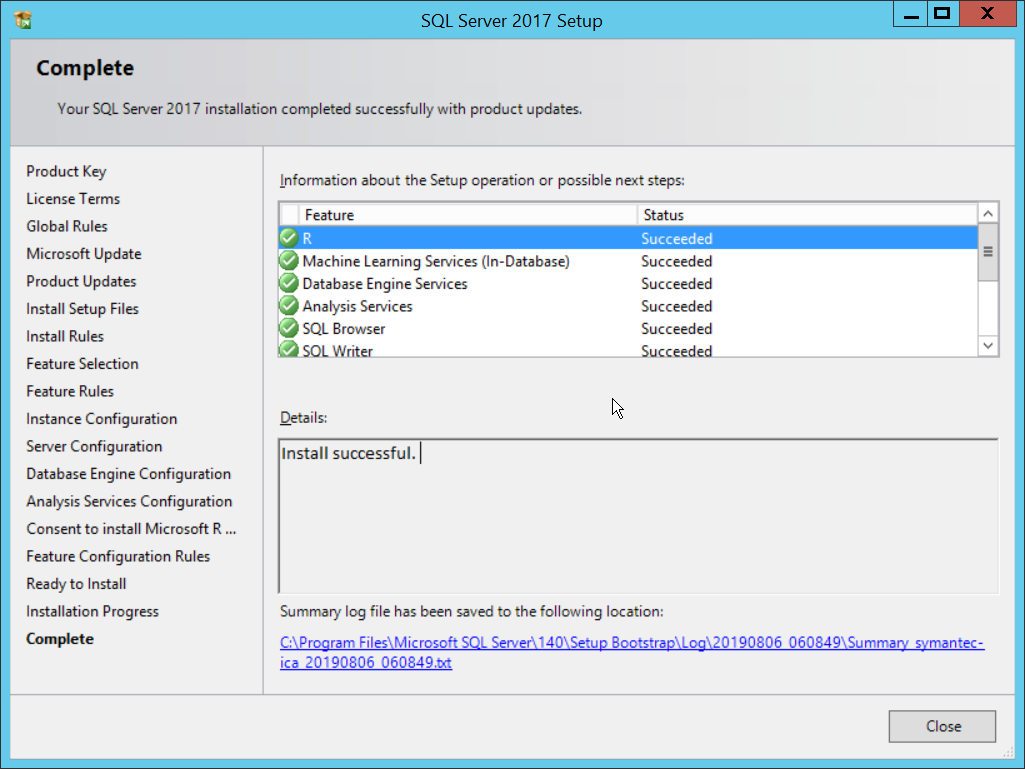Click the feature list scrollbar thumb
Screen dimensions: 1025x769
tap(988, 253)
